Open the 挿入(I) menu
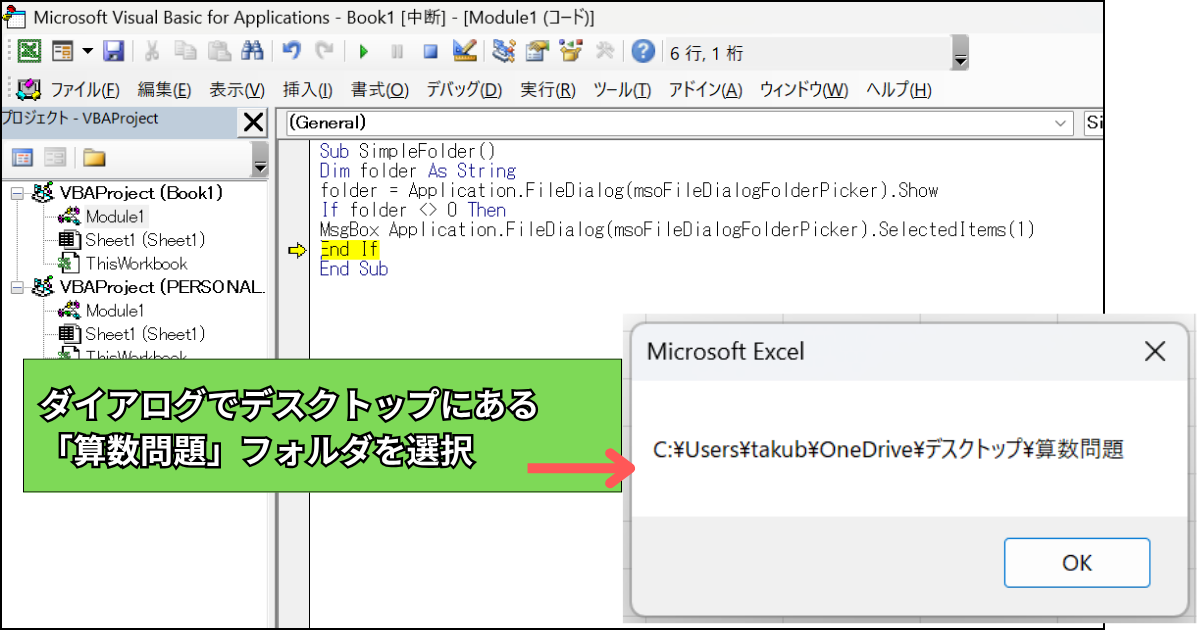 [x=307, y=90]
